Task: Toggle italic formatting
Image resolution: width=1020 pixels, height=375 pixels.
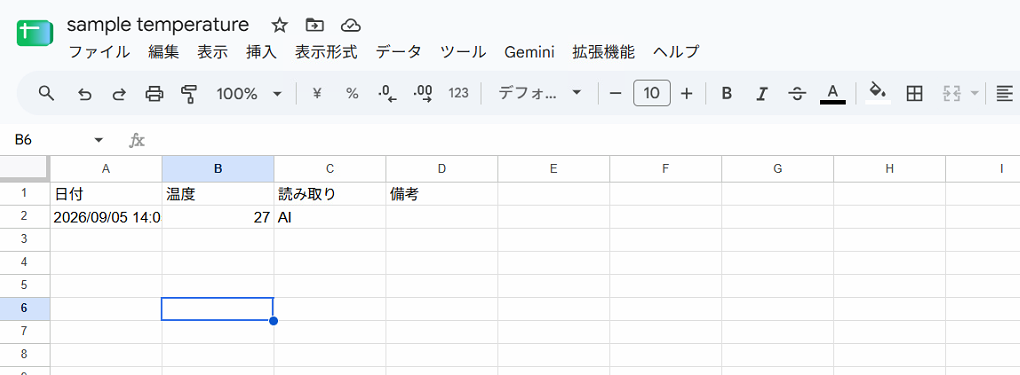Action: click(x=761, y=94)
